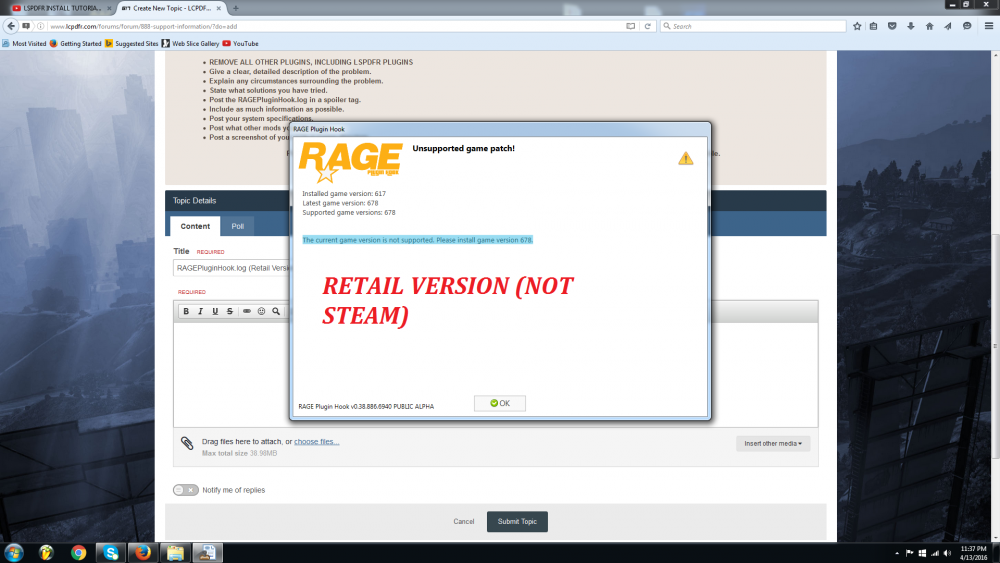Open the Firefox hamburger menu
The height and width of the screenshot is (563, 1000).
989,26
